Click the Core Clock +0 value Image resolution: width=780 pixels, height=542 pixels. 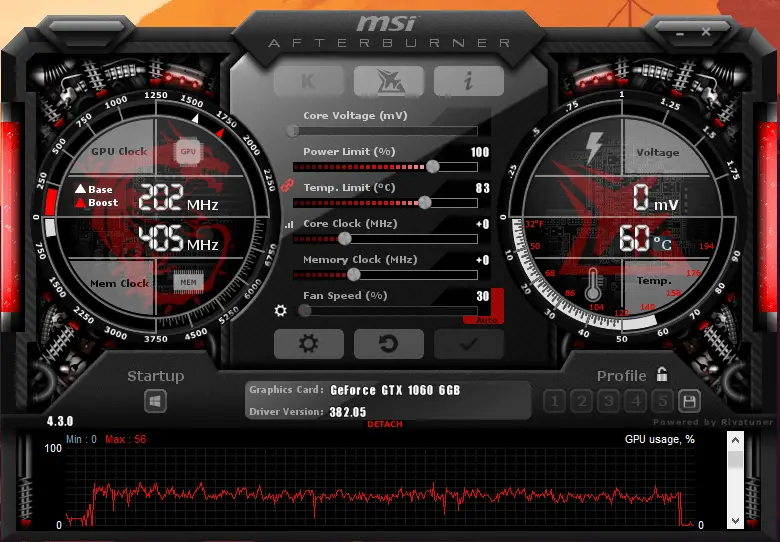point(483,224)
